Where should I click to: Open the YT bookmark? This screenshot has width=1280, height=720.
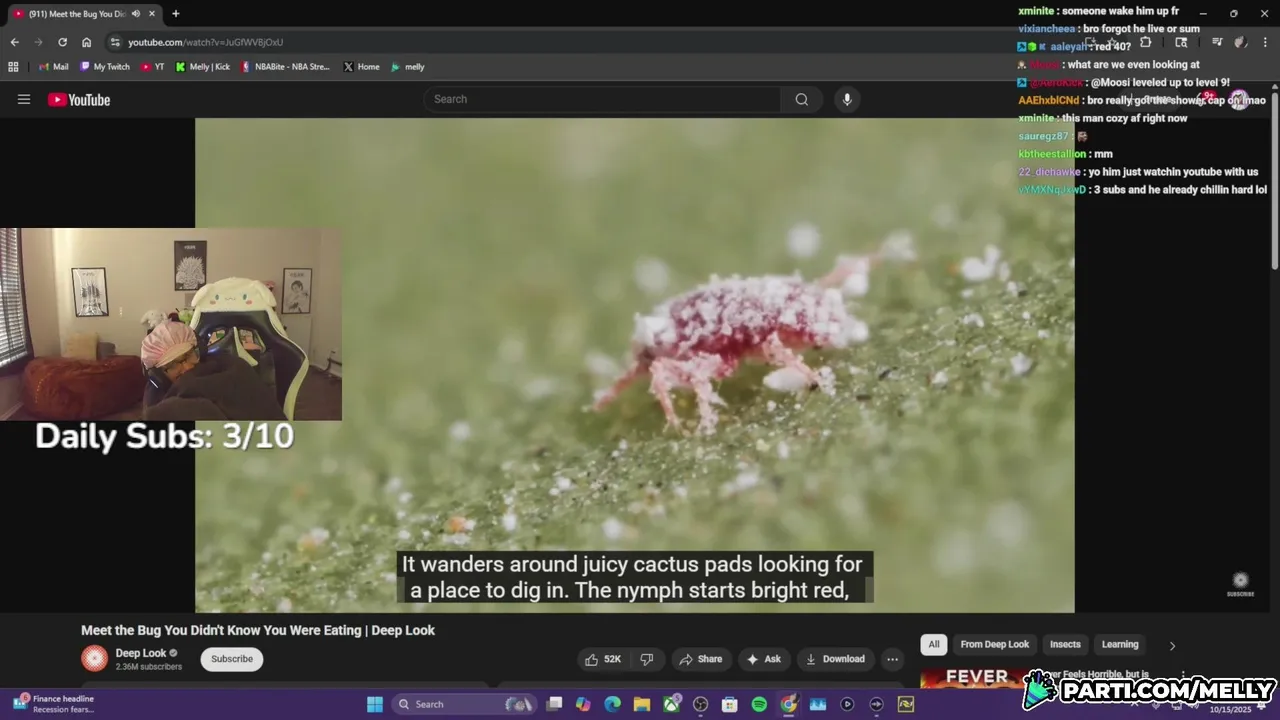[153, 67]
